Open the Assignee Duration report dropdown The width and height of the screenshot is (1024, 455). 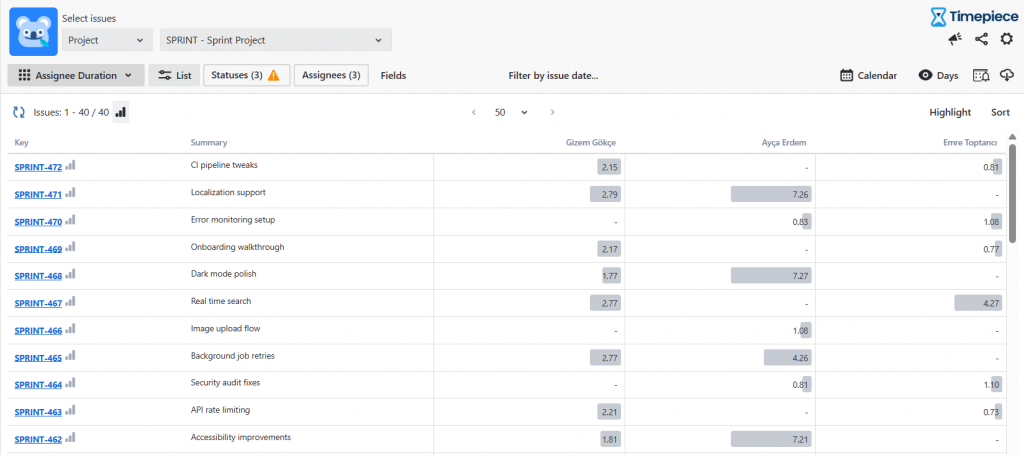[76, 75]
